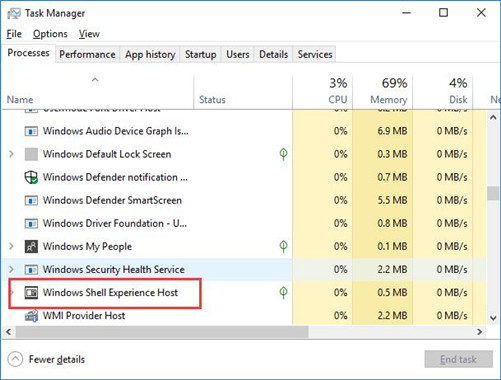Switch to the Startup tab
This screenshot has width=501, height=380.
click(200, 54)
